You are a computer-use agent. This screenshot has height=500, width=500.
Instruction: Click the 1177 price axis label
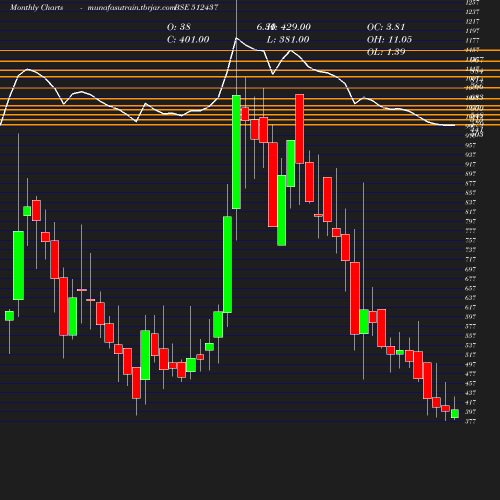click(x=472, y=40)
